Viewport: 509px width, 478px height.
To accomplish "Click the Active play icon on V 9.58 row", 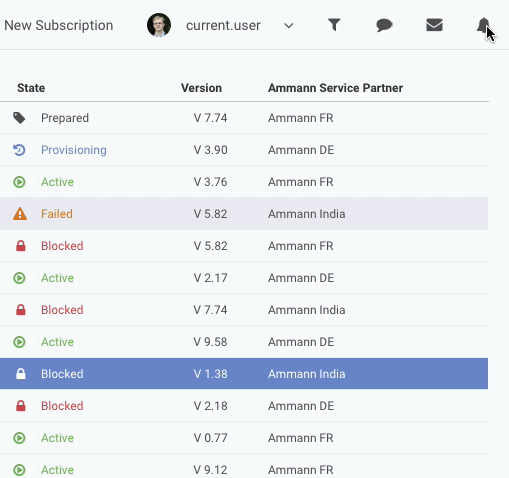I will 19,342.
